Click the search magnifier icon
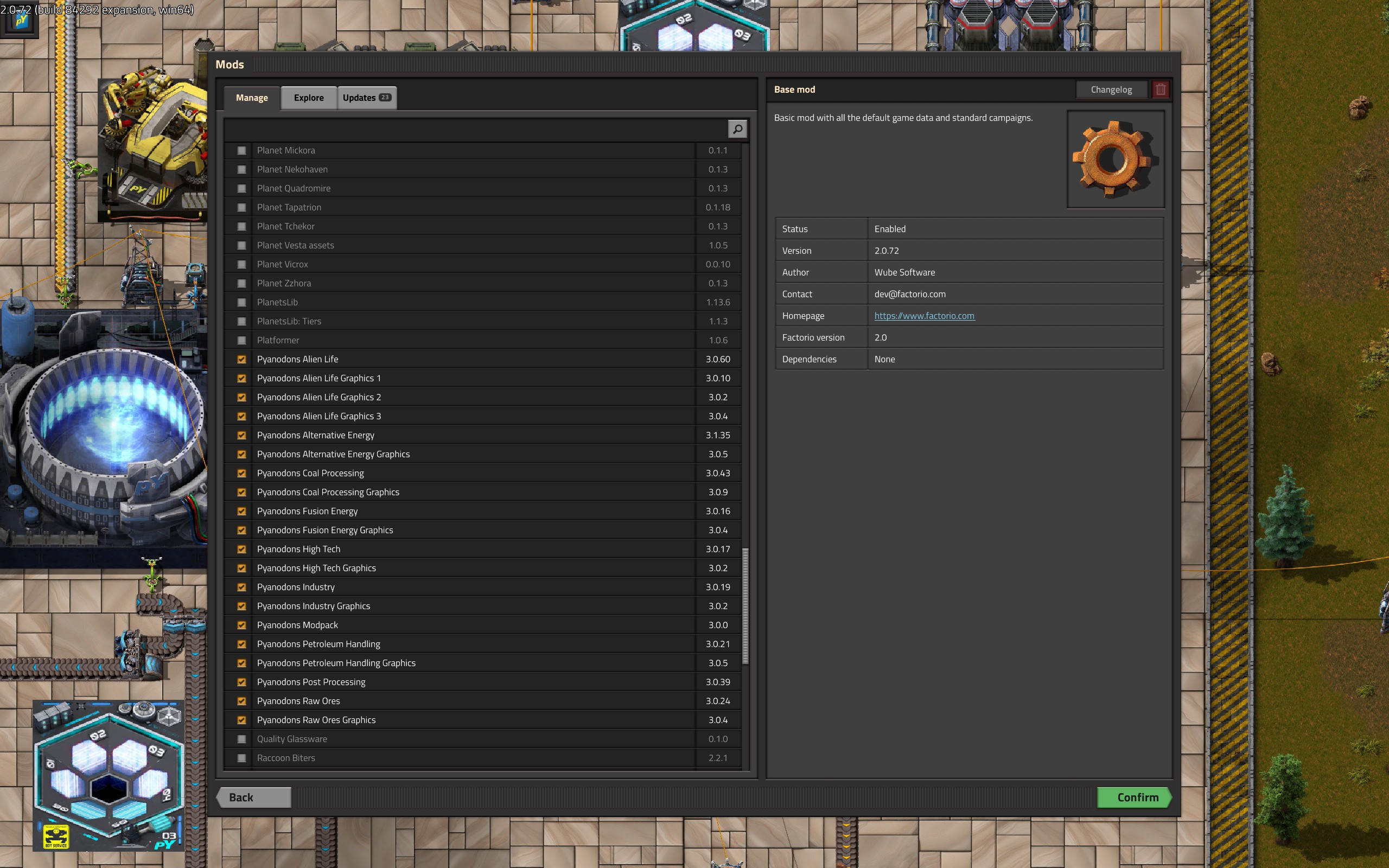This screenshot has height=868, width=1389. [737, 129]
